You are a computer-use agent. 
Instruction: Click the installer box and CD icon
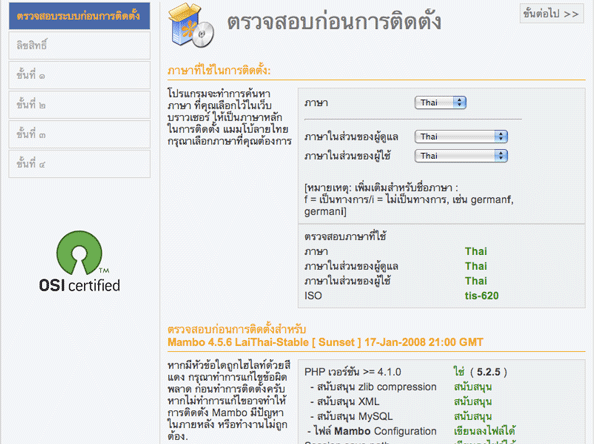[190, 26]
